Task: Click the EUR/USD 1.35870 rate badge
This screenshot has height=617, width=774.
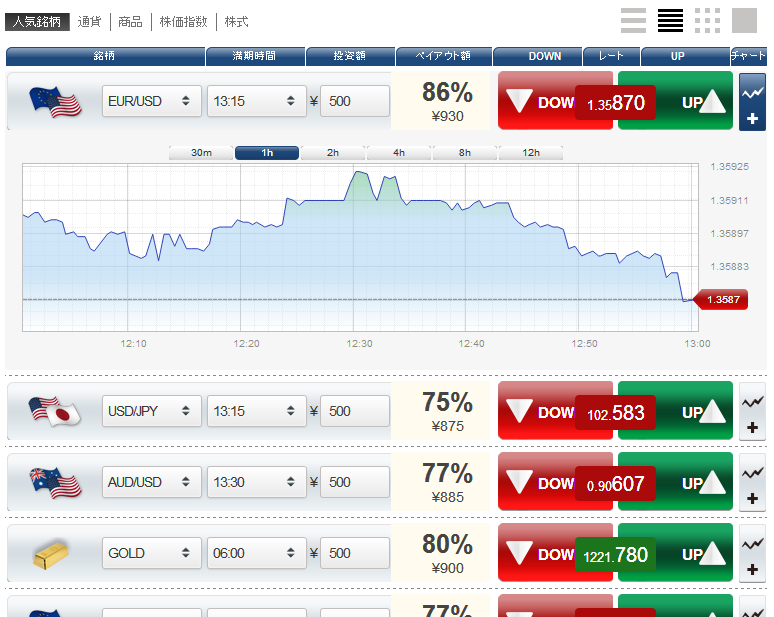Action: (616, 103)
